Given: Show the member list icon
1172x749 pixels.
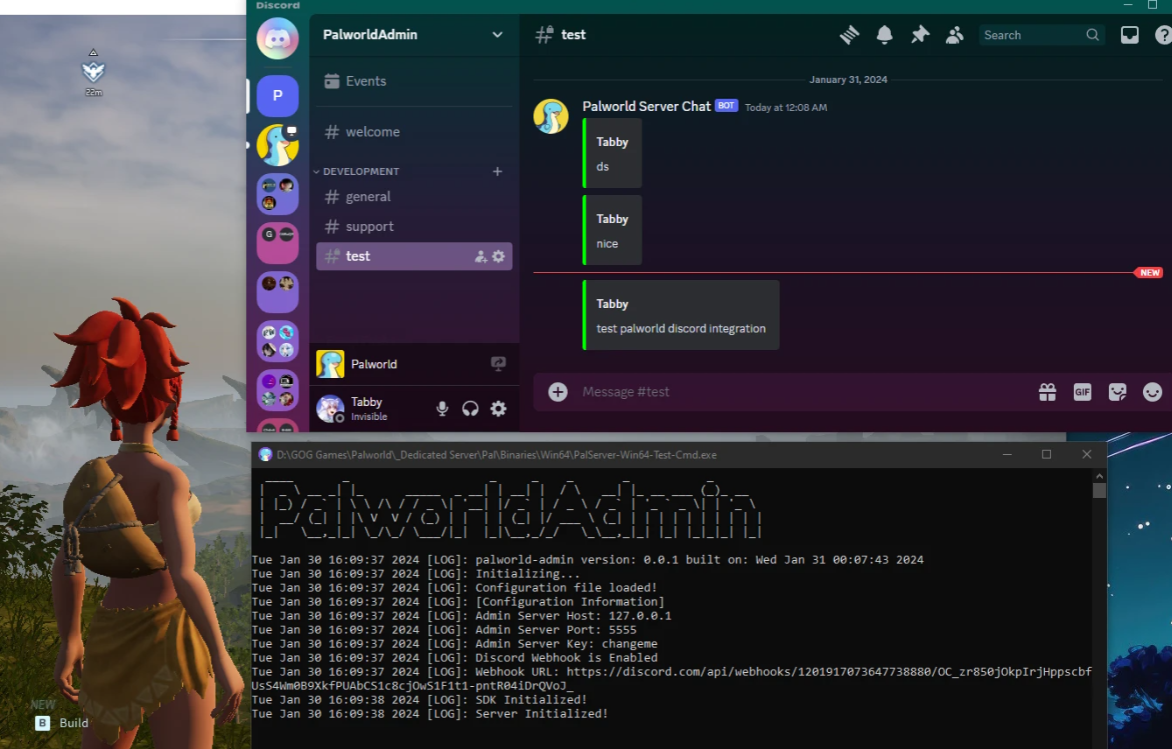Looking at the screenshot, I should [x=954, y=35].
